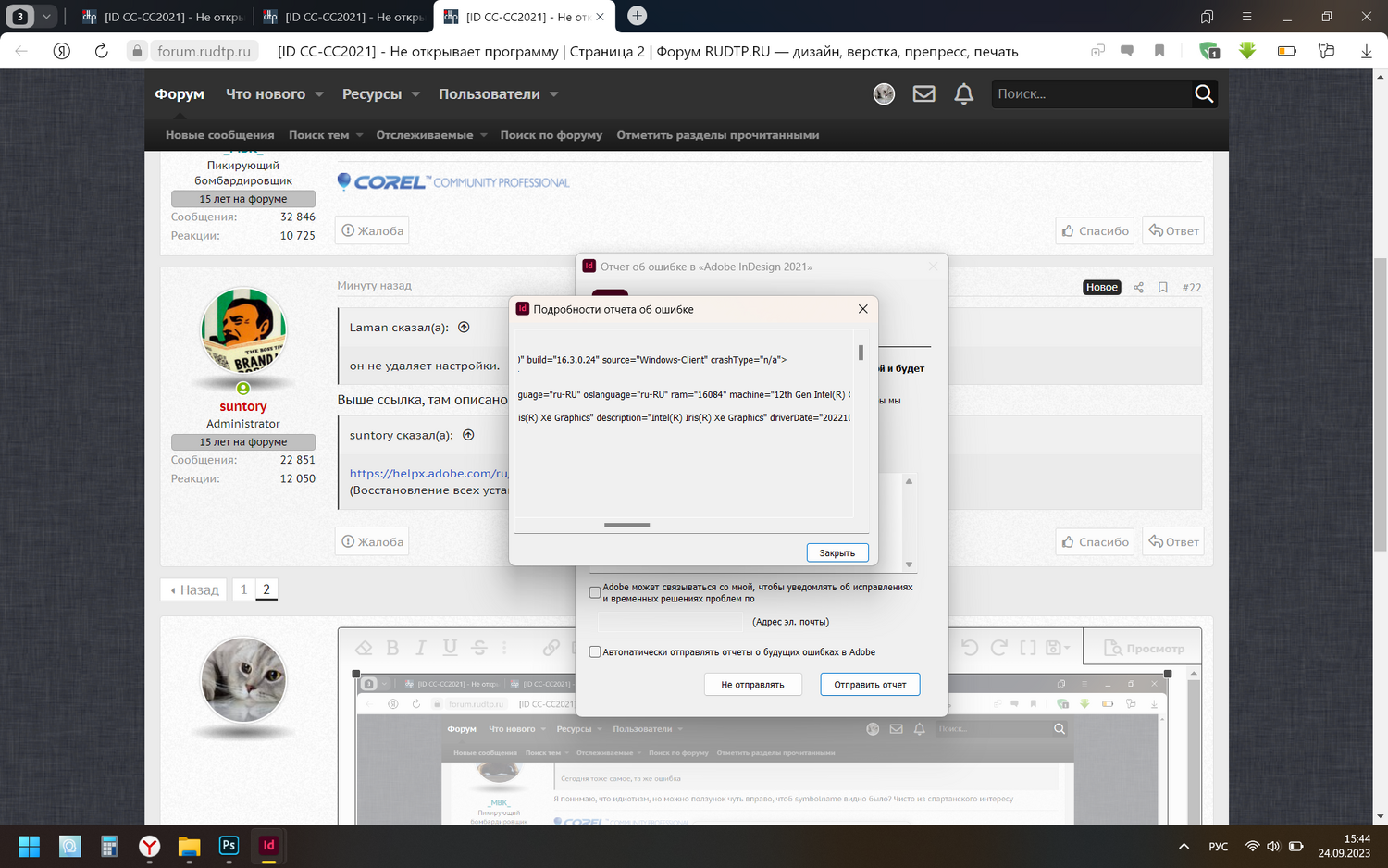Click the forum 'Поиск...' search field
Screen dimensions: 1388x868
(1092, 93)
